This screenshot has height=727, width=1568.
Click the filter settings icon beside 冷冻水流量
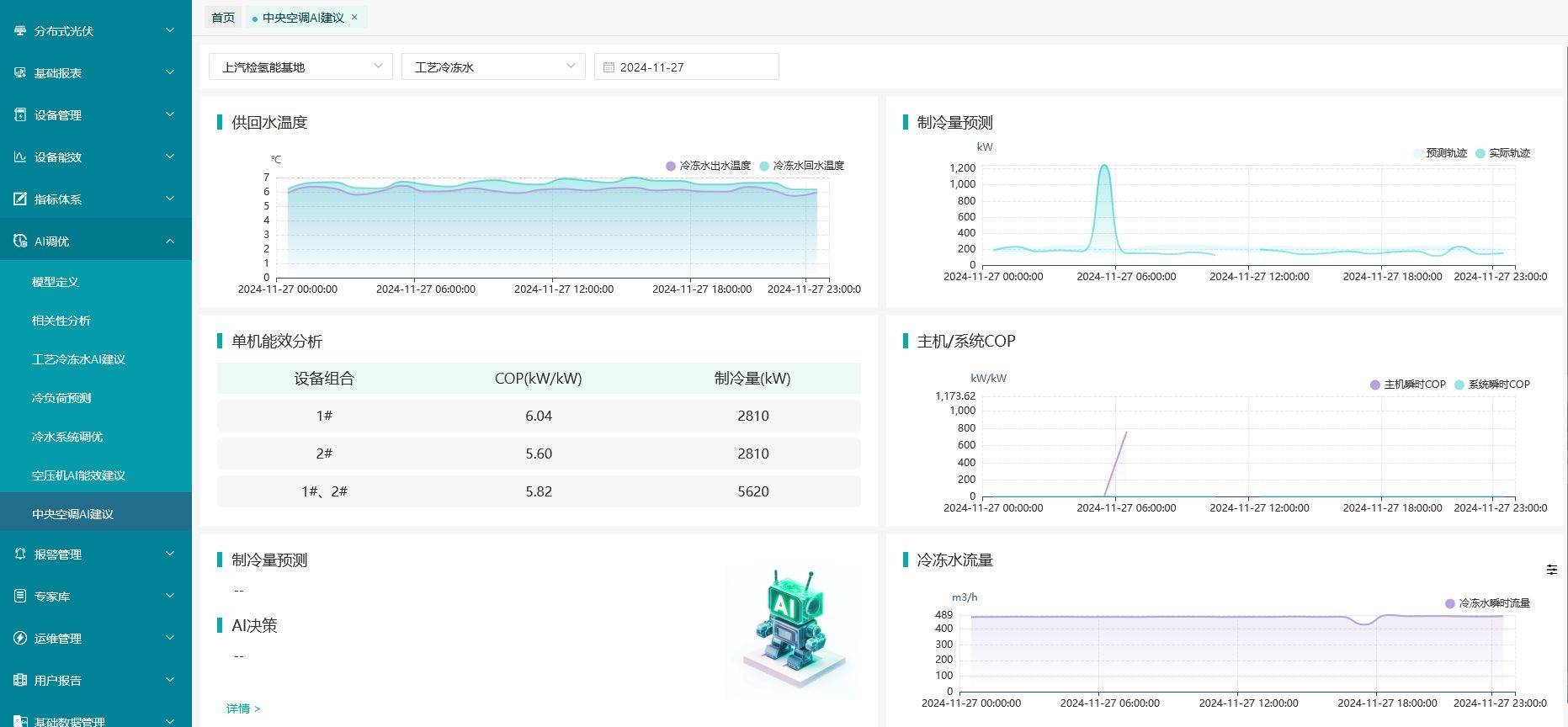tap(1551, 570)
